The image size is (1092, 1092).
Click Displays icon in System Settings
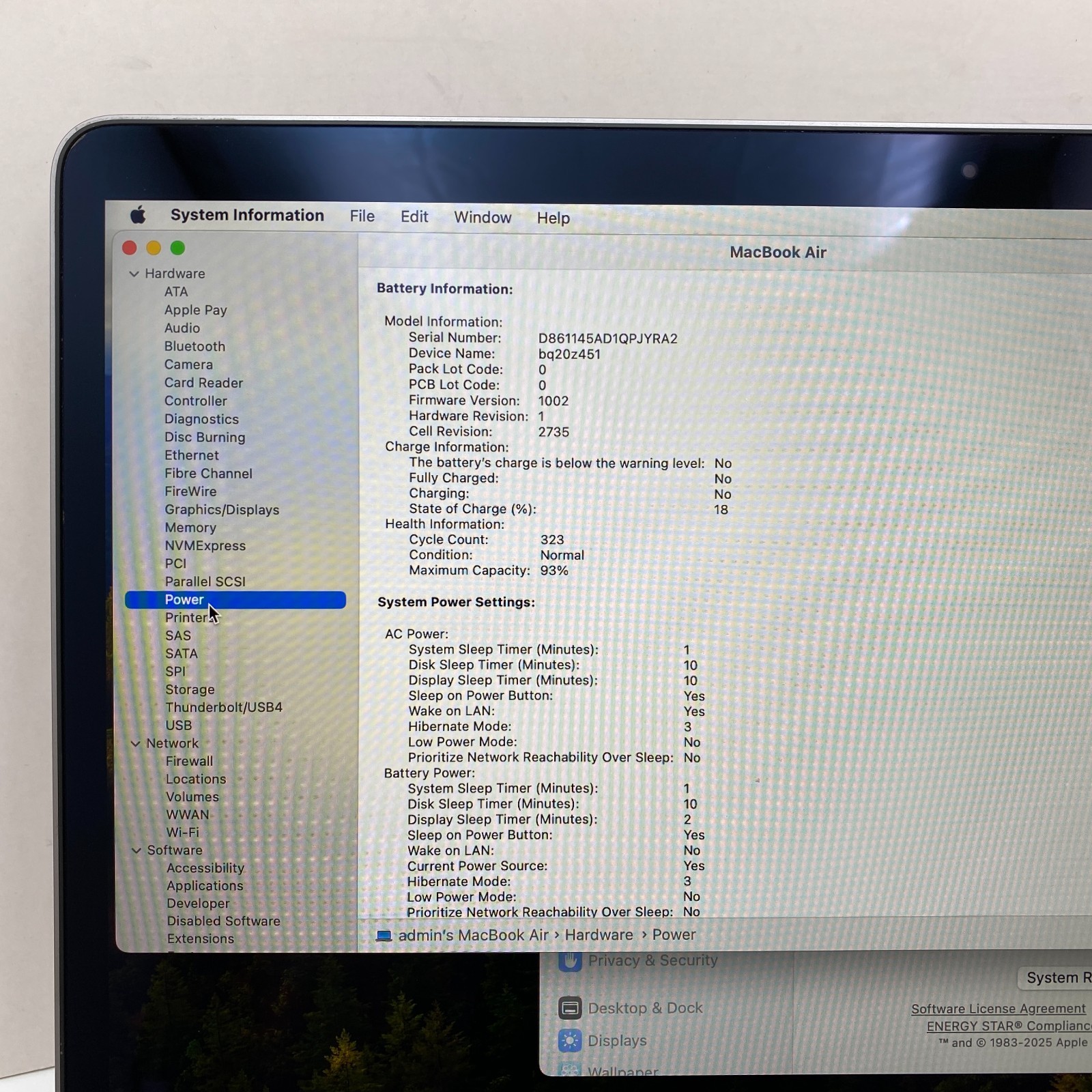(x=570, y=1041)
